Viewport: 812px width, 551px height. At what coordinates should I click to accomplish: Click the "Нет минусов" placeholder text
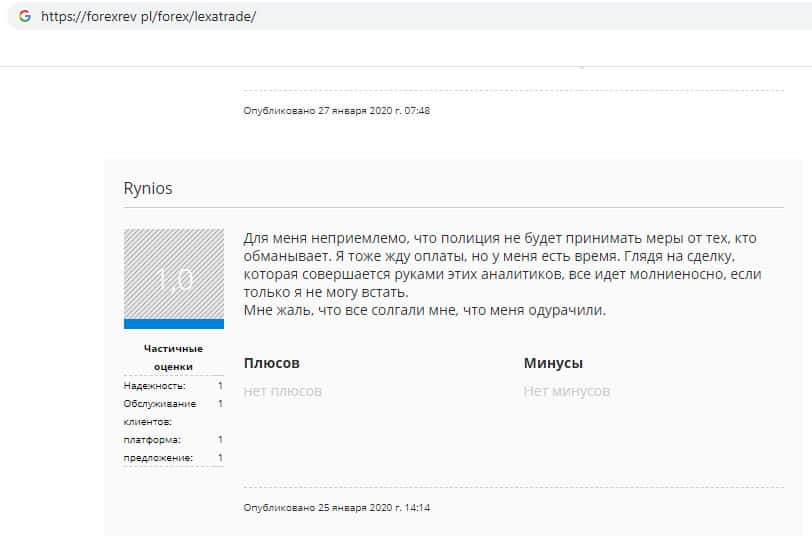tap(566, 391)
